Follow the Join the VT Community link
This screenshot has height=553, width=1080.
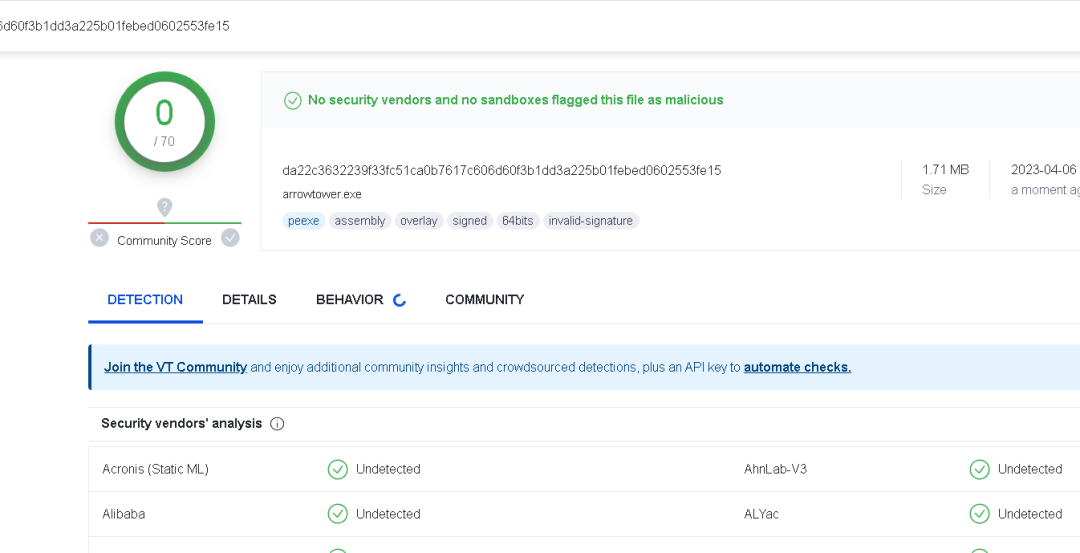click(175, 367)
